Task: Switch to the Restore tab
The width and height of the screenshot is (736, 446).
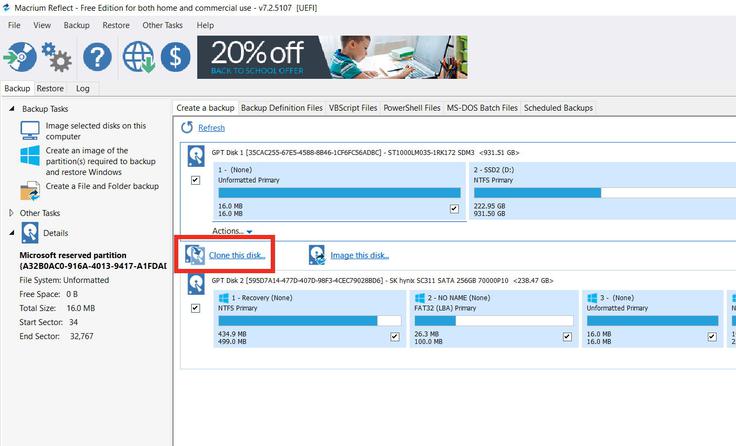Action: pos(50,88)
